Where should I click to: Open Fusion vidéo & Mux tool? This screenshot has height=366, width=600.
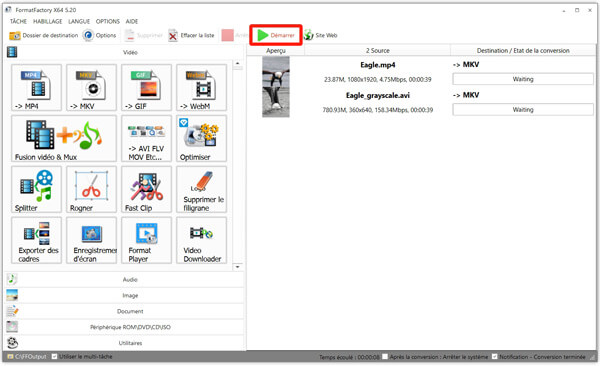click(64, 139)
